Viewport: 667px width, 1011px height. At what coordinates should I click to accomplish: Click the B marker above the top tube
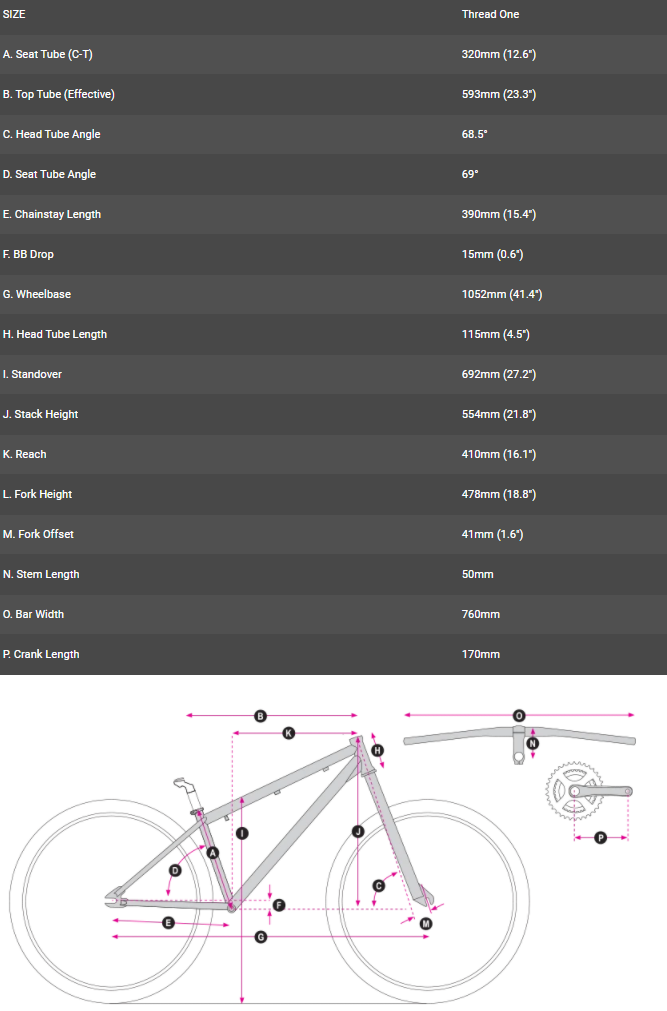[x=260, y=715]
